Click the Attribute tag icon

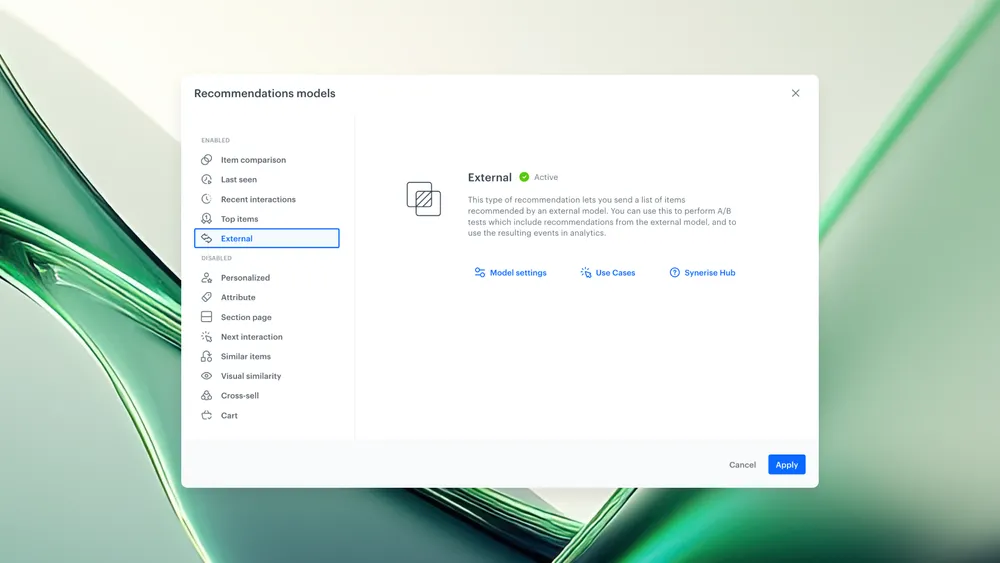coord(207,297)
